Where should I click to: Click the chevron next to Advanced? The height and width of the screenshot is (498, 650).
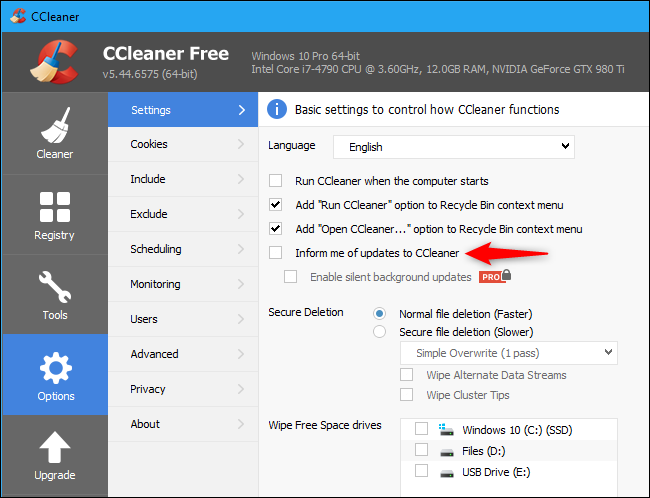click(241, 354)
